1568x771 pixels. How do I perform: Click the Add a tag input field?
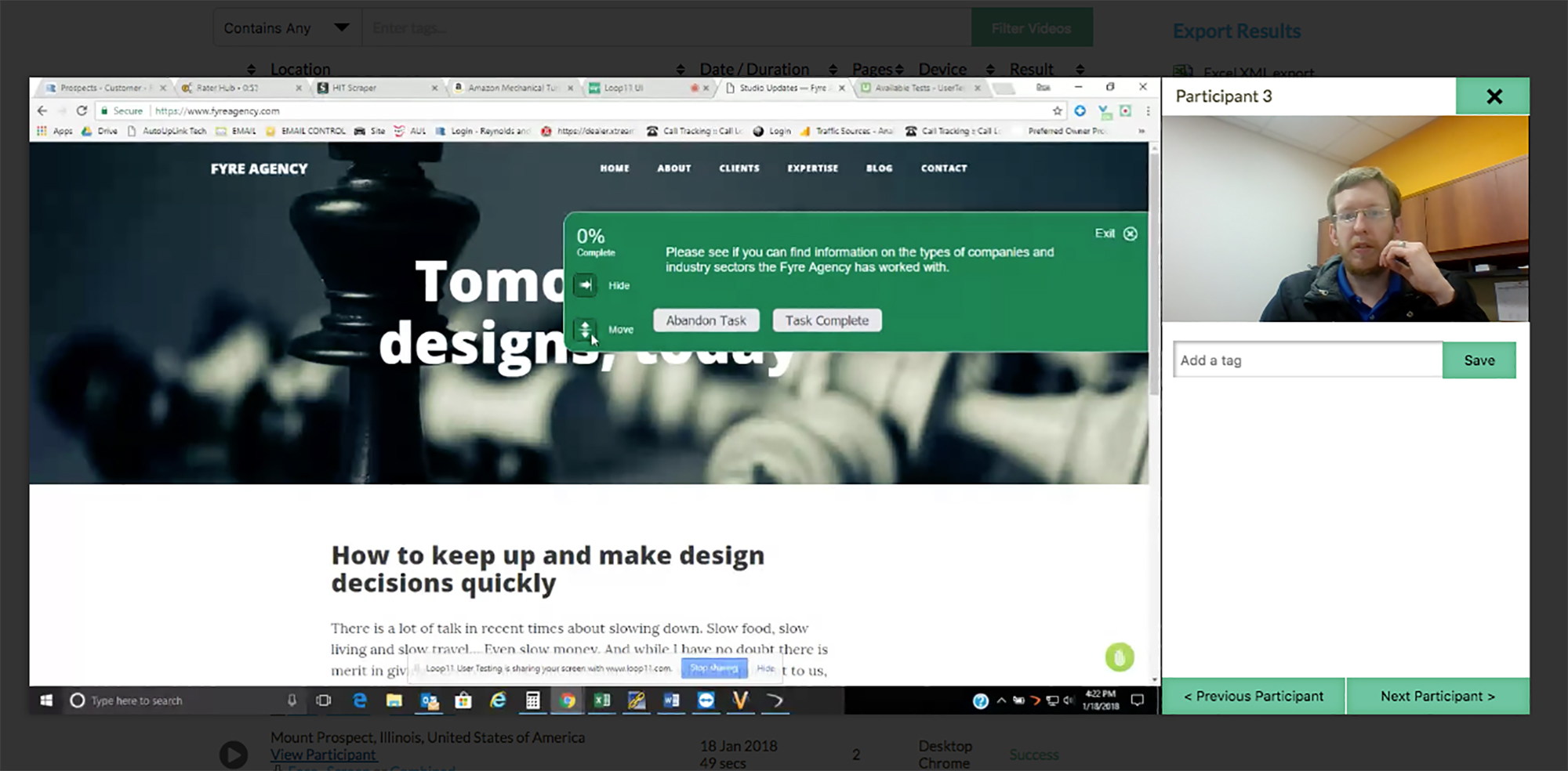1308,360
